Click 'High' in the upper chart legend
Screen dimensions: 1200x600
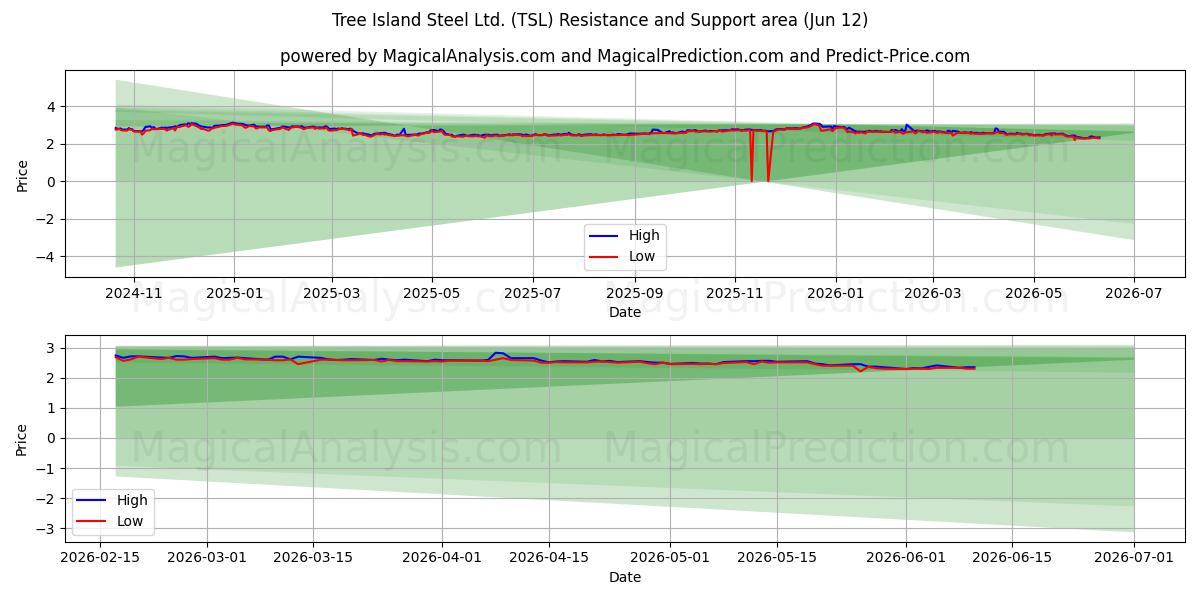[644, 236]
